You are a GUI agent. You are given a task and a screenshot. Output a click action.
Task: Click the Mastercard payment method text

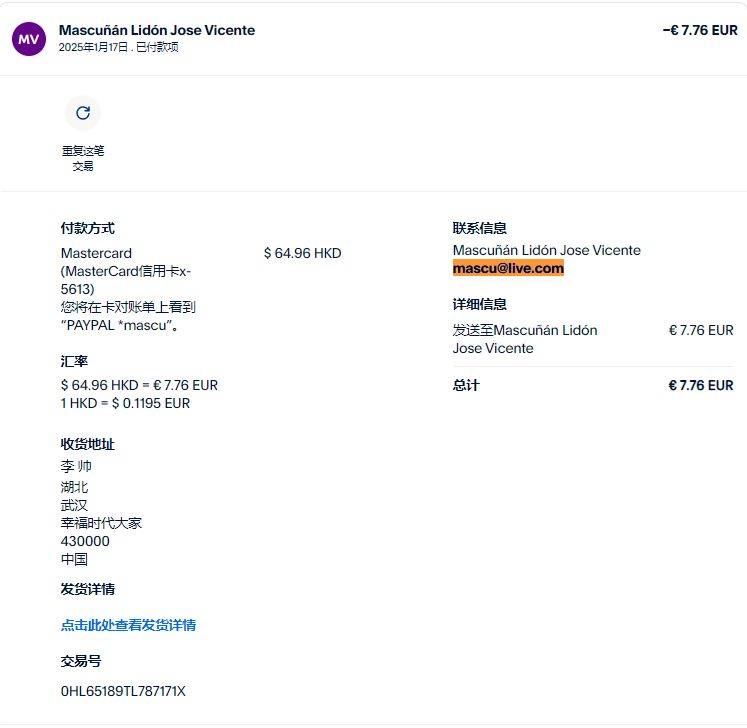96,253
